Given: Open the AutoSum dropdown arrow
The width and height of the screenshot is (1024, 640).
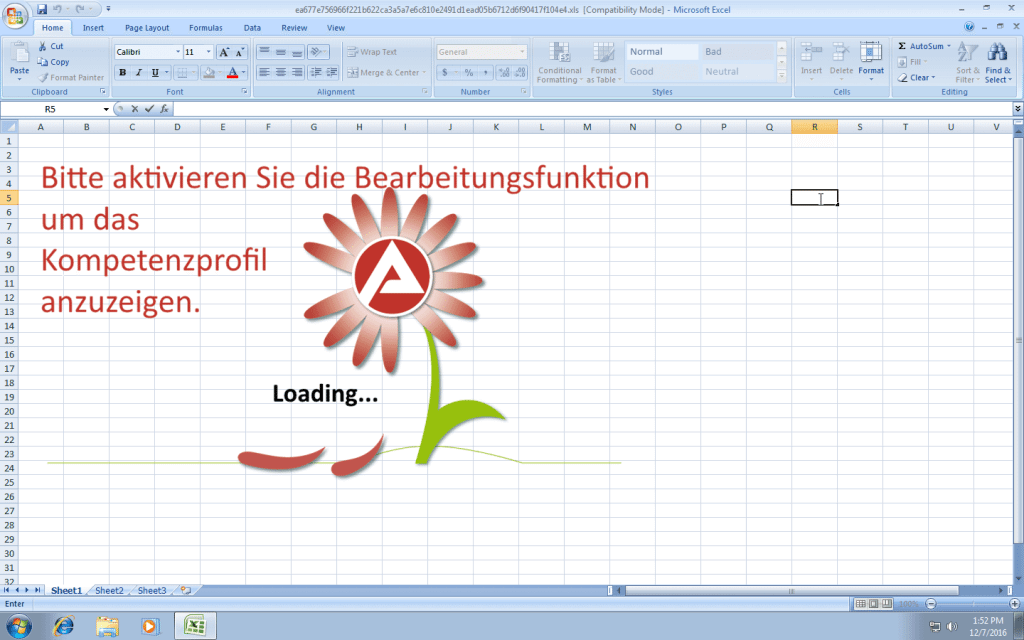Looking at the screenshot, I should (949, 46).
